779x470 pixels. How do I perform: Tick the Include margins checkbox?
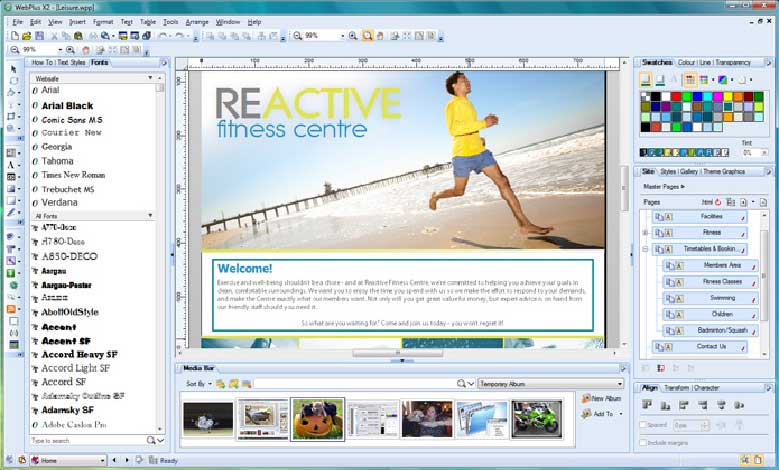643,441
